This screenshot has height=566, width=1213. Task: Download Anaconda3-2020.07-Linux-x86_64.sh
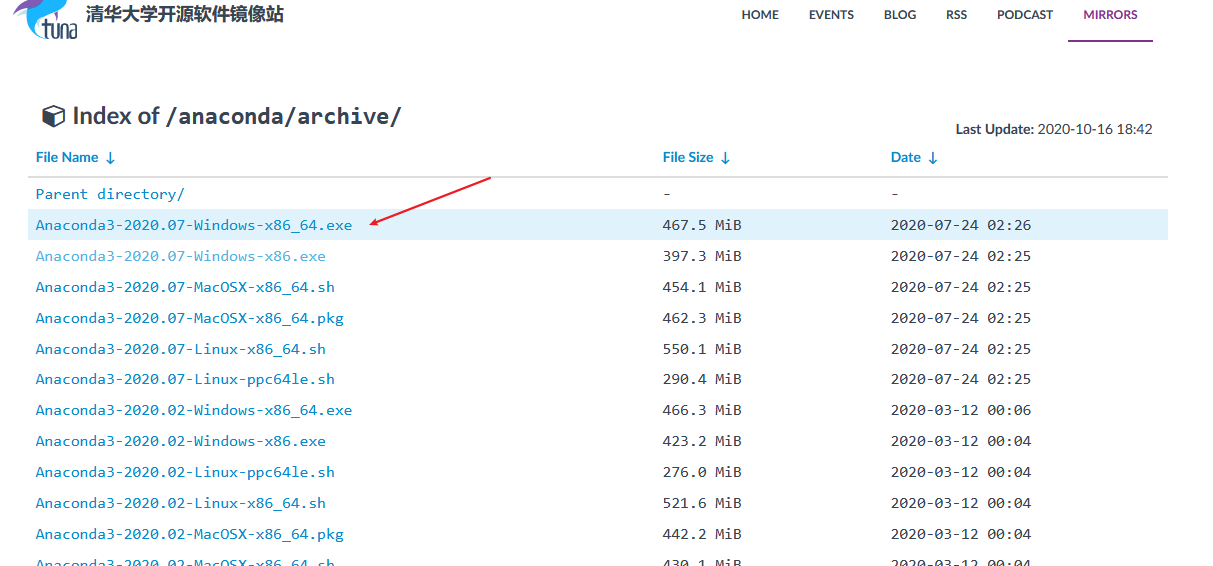point(180,349)
